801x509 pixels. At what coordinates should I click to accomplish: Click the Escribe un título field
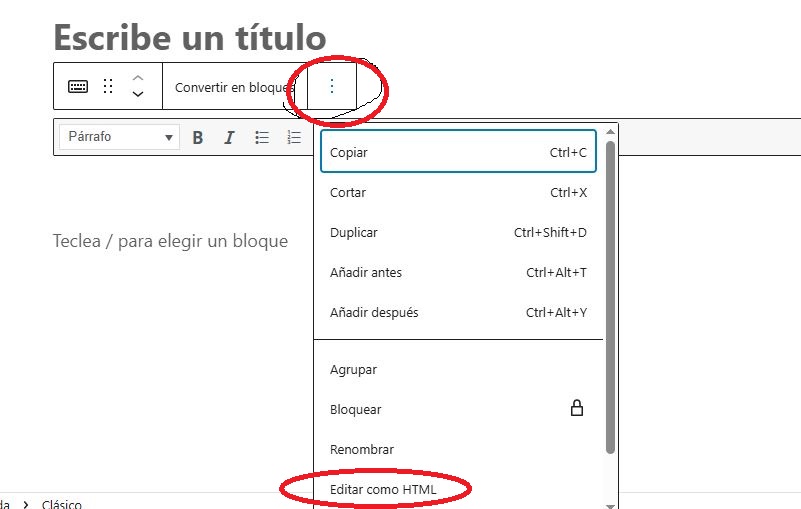click(190, 38)
